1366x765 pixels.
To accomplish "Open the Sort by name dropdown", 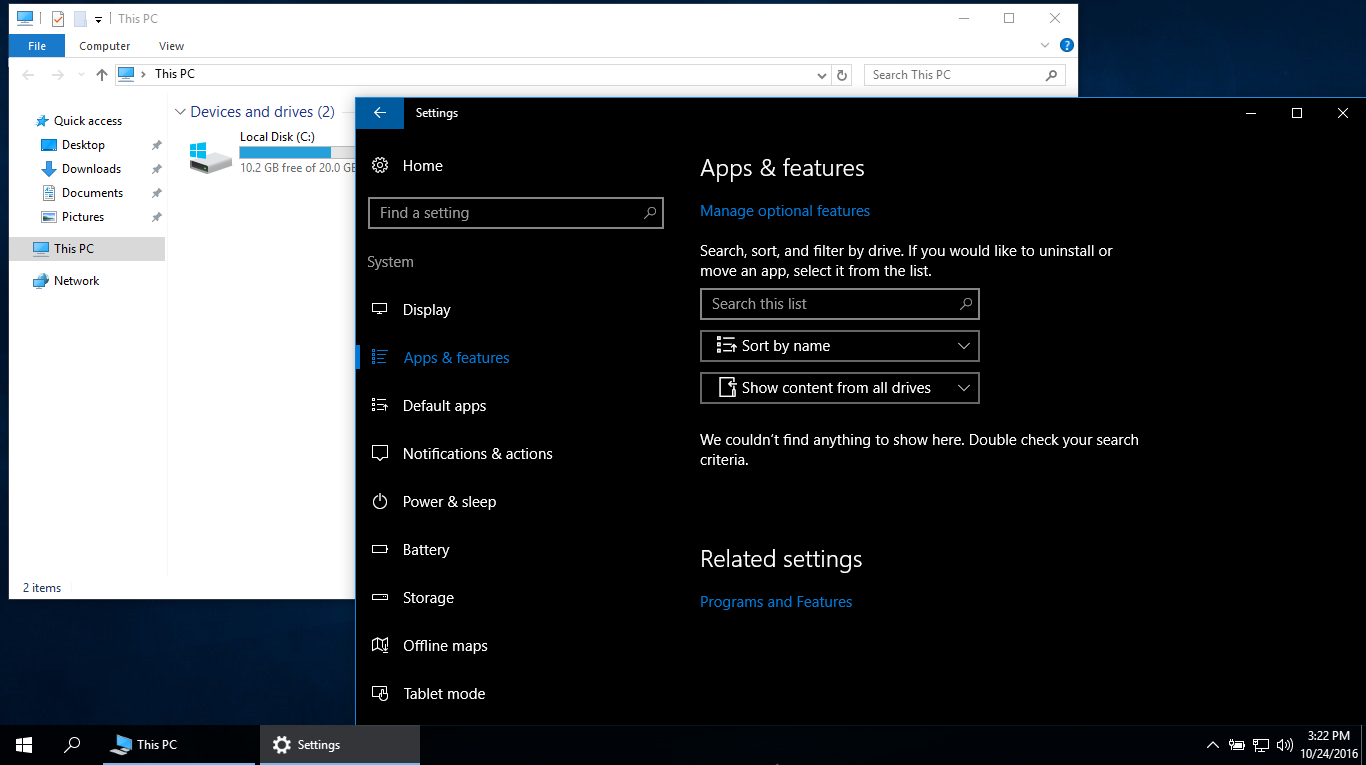I will coord(839,345).
